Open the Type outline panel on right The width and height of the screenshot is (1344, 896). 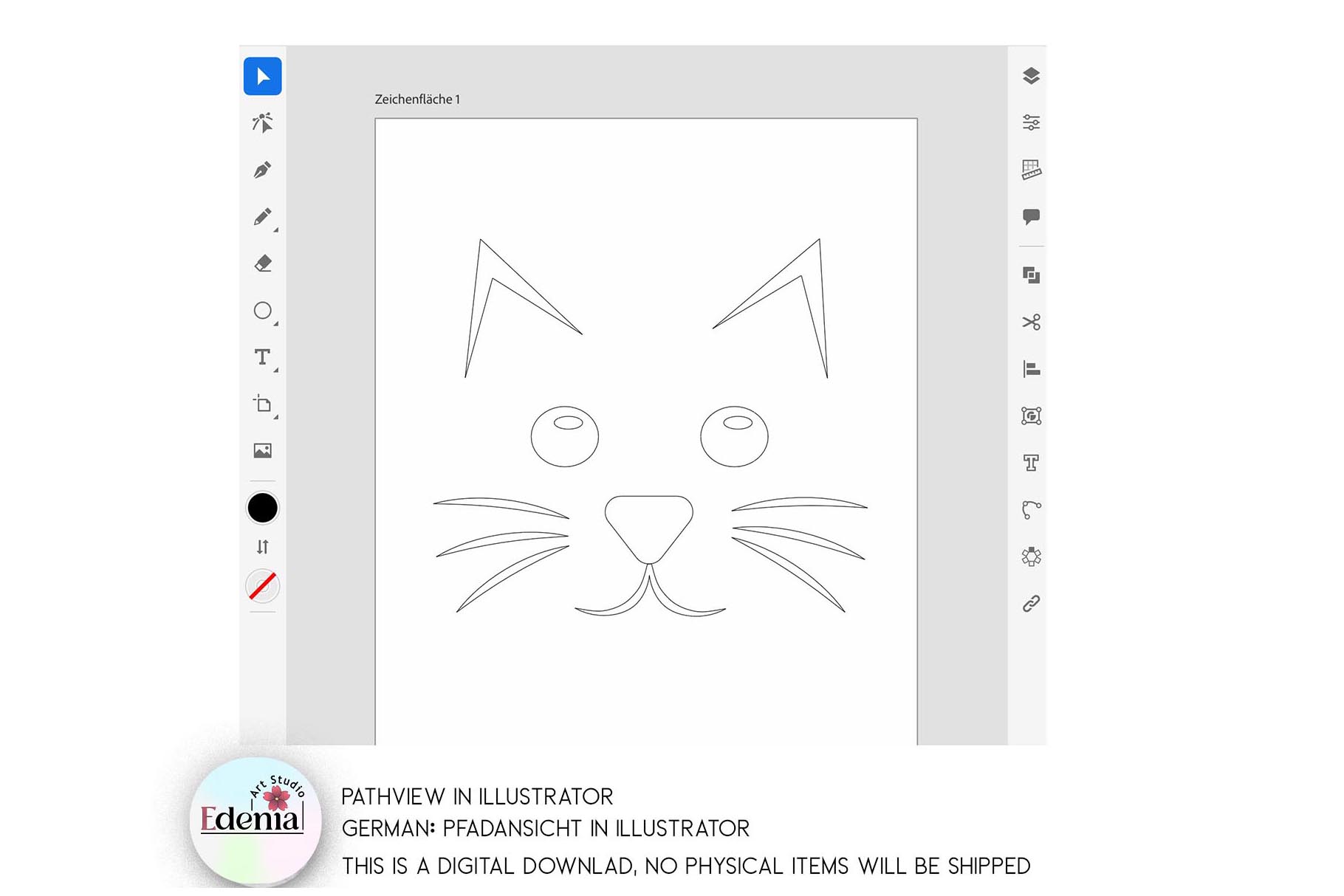[x=1032, y=463]
